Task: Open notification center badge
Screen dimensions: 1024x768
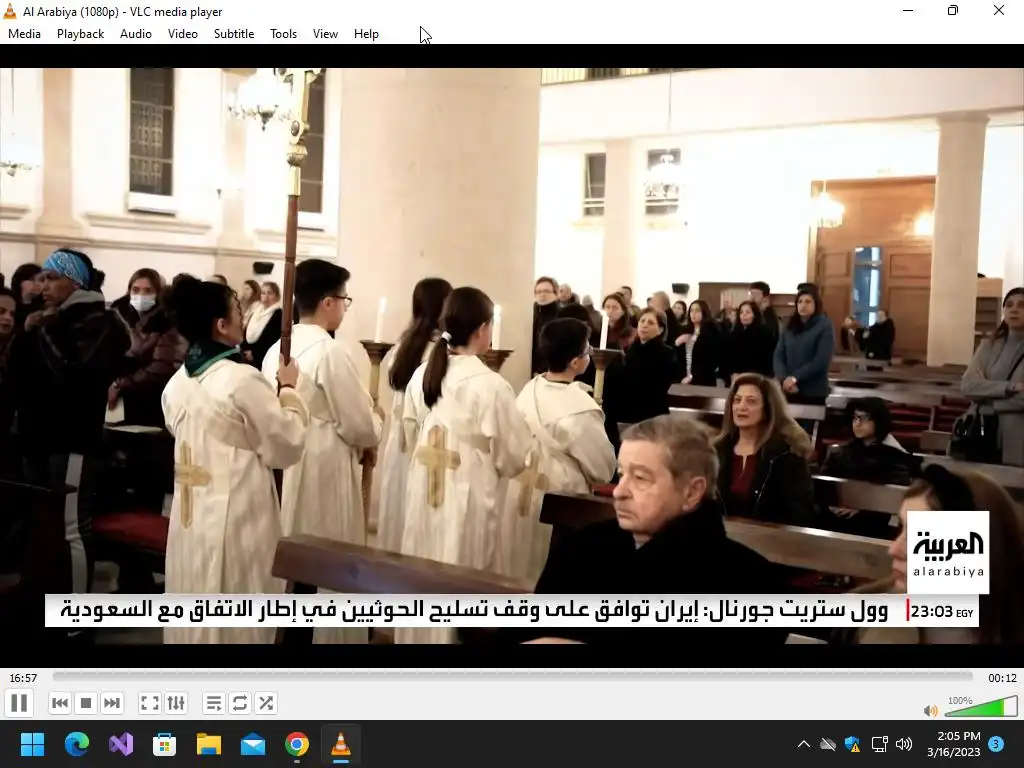Action: (x=997, y=744)
